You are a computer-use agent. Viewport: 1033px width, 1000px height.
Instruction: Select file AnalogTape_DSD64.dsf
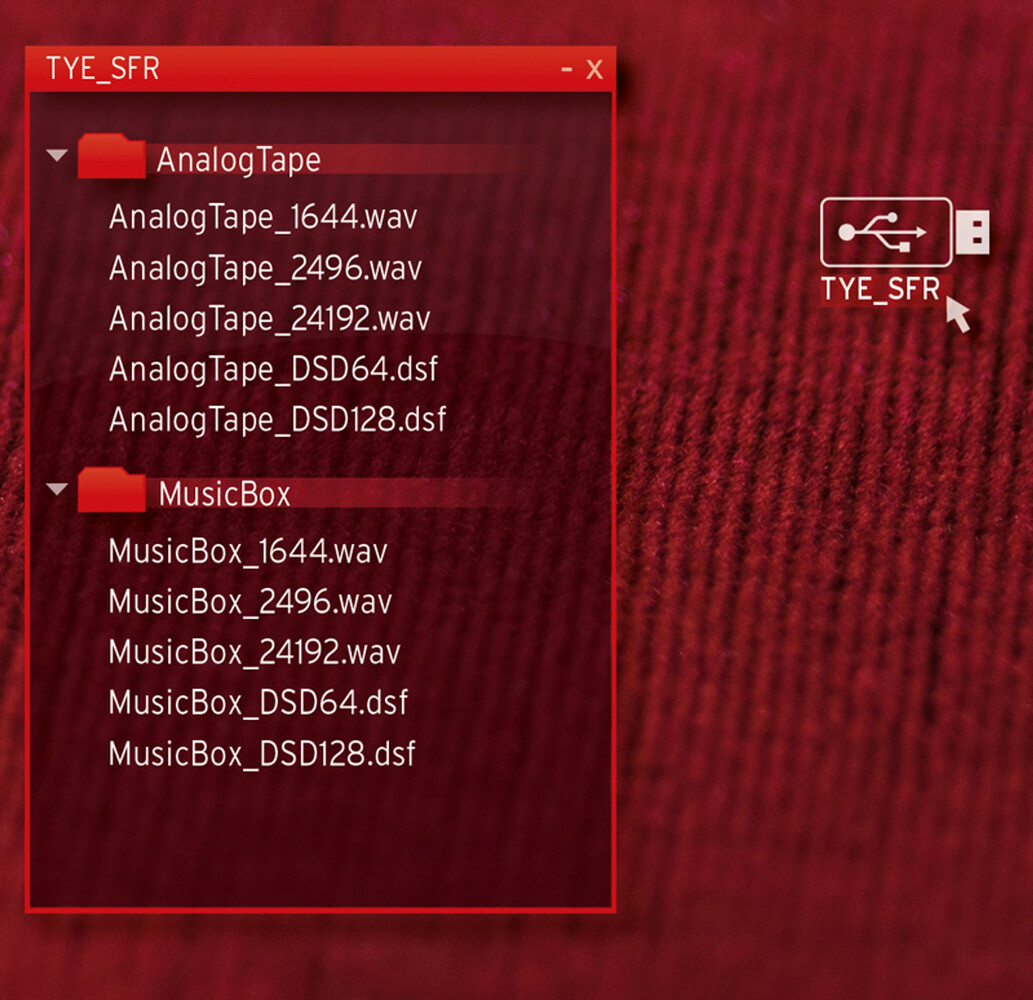[273, 369]
